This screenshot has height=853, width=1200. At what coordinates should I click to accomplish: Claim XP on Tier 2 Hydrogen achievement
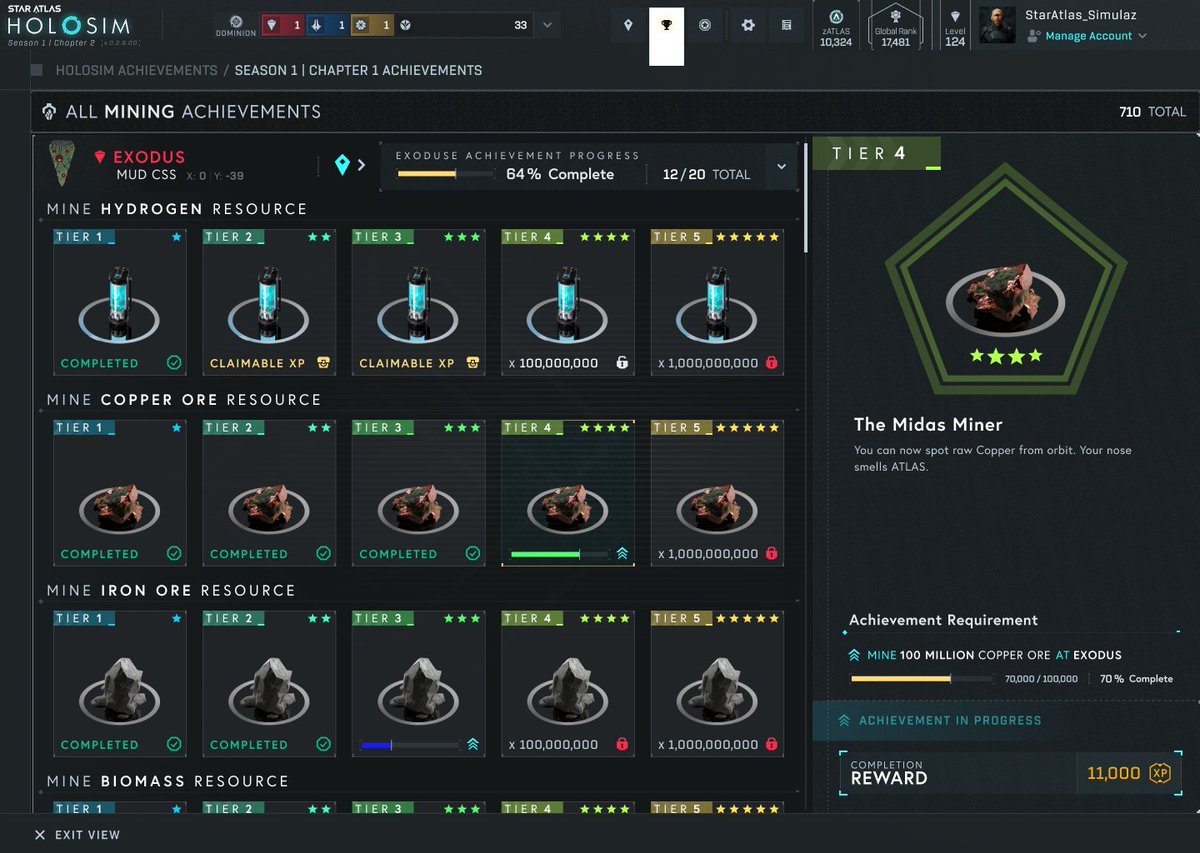[268, 362]
